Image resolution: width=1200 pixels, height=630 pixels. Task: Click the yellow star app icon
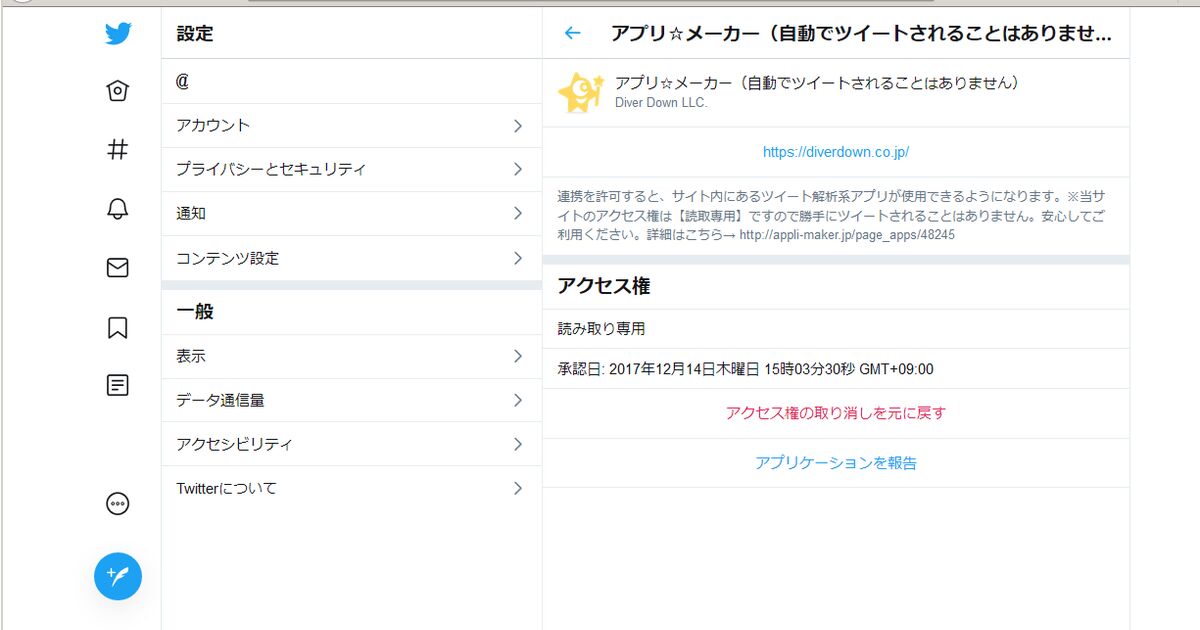[x=580, y=92]
